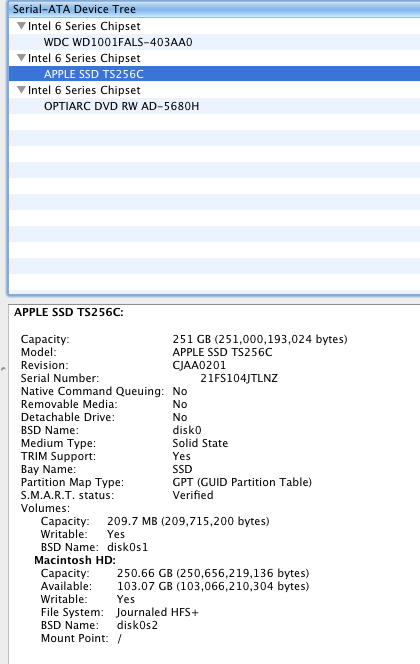Collapse the chipset node containing APPLE SSD TS256C
The width and height of the screenshot is (420, 664).
pos(21,58)
